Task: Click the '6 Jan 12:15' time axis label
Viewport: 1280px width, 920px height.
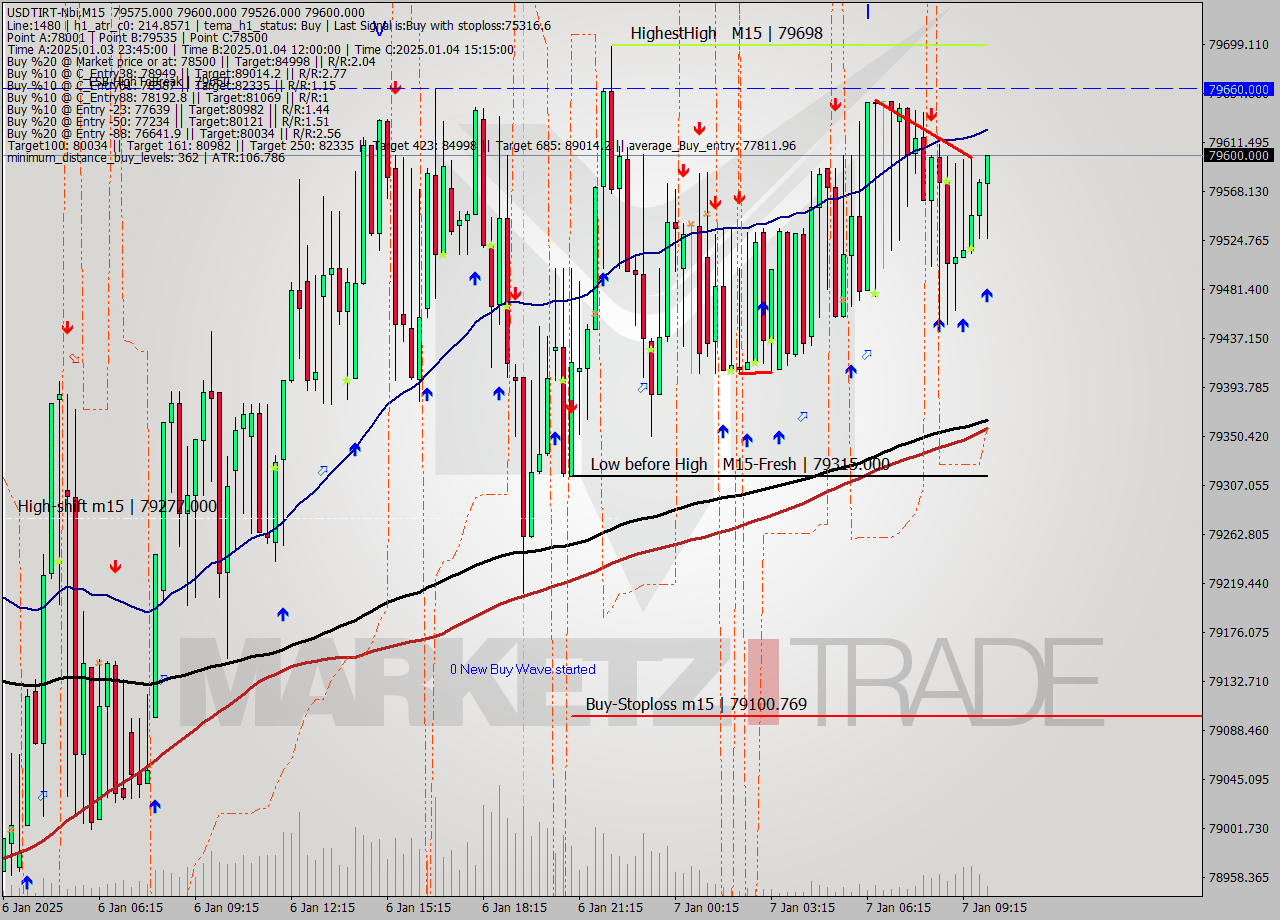Action: pyautogui.click(x=322, y=908)
